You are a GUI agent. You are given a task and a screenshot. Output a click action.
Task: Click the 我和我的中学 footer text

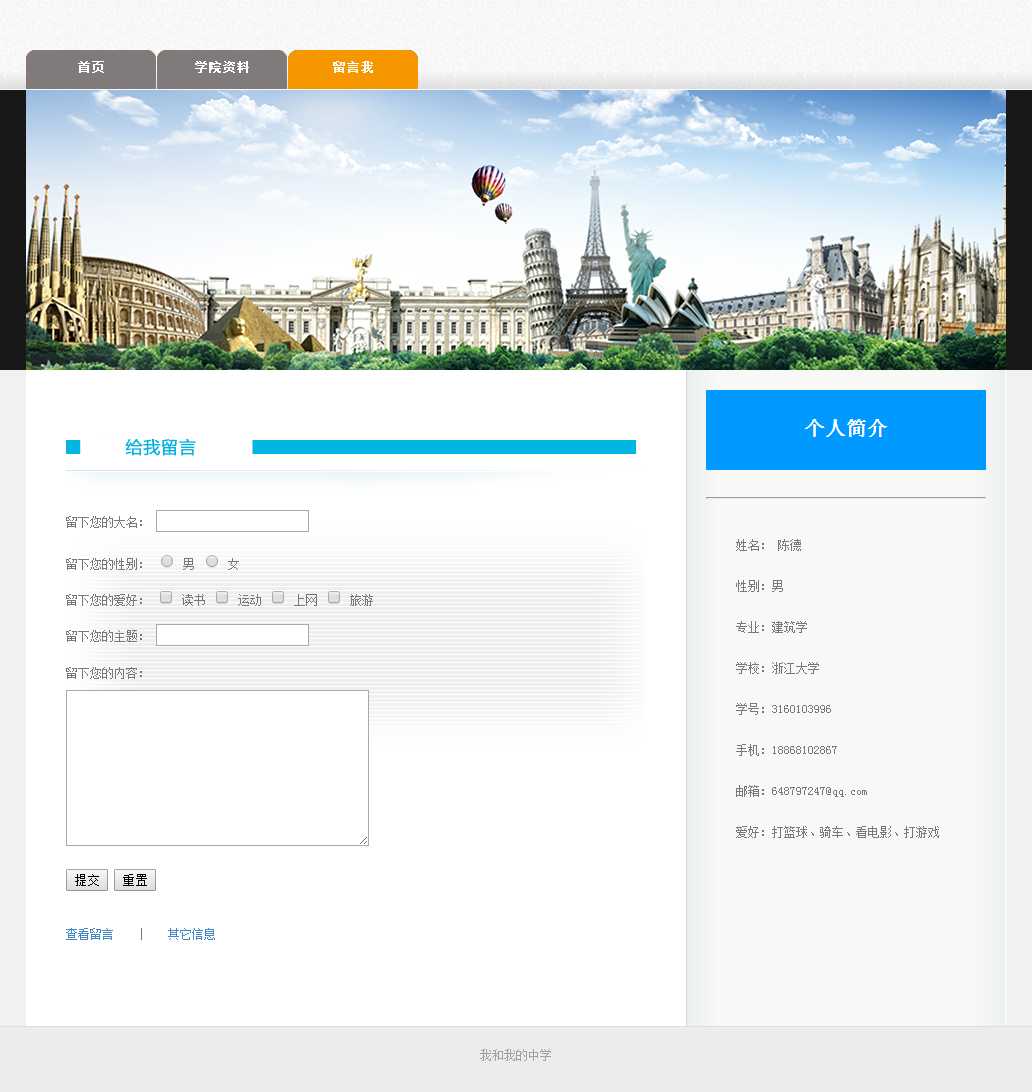click(x=515, y=1055)
